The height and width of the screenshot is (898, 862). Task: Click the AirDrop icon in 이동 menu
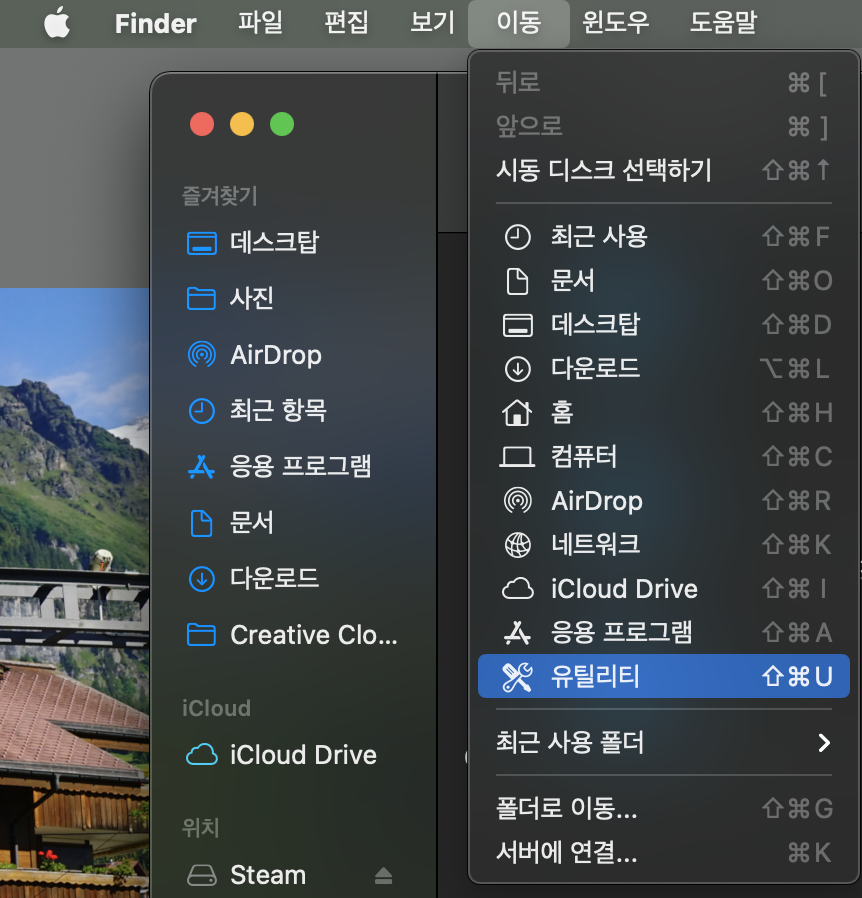coord(518,501)
